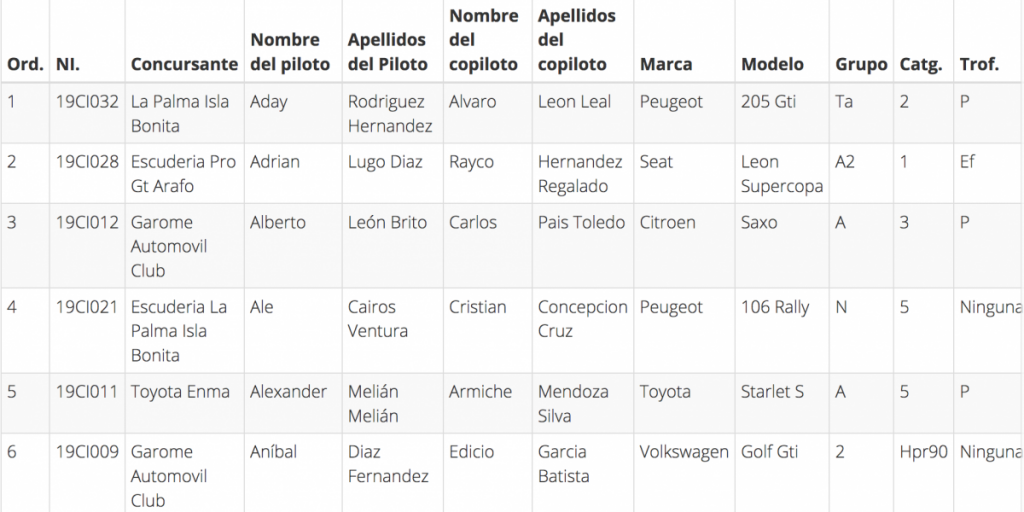Click the 'Volkswagen' brand cell
This screenshot has height=512, width=1024.
tap(684, 452)
